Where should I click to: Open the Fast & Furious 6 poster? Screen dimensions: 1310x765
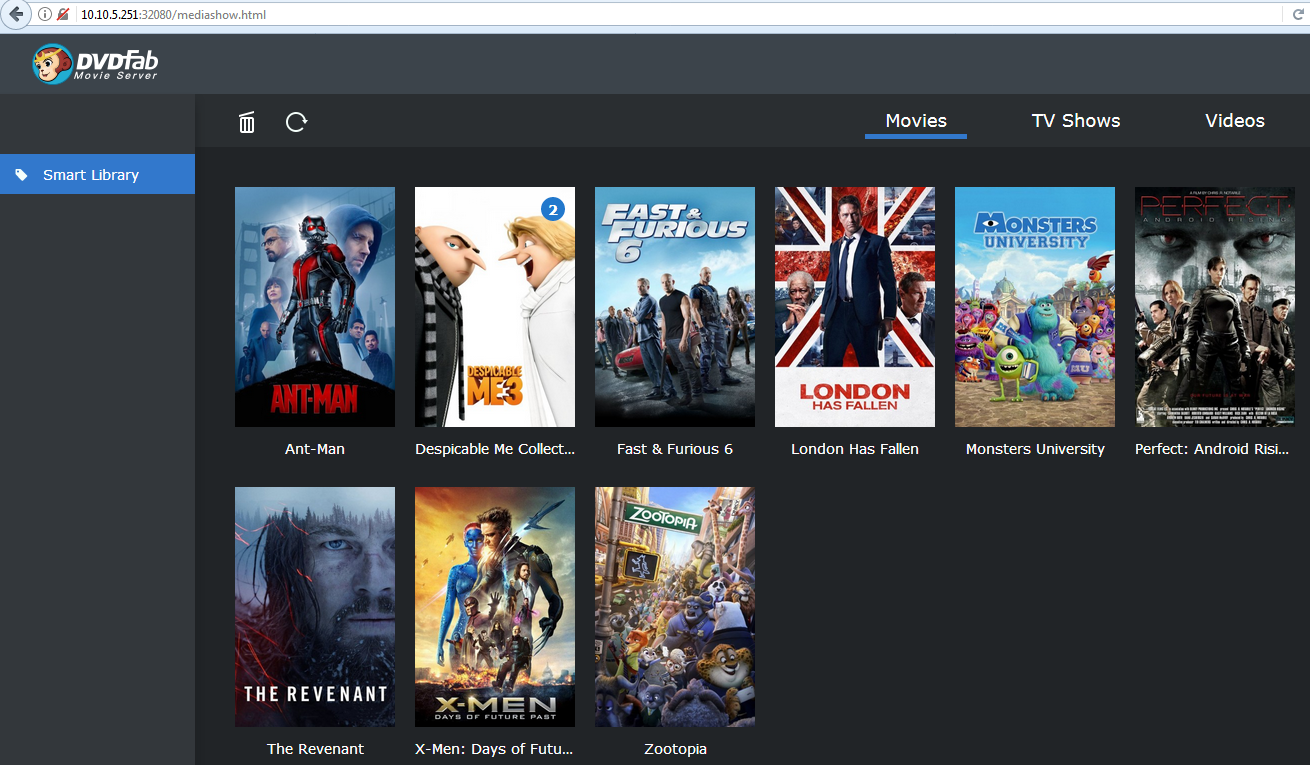coord(675,307)
